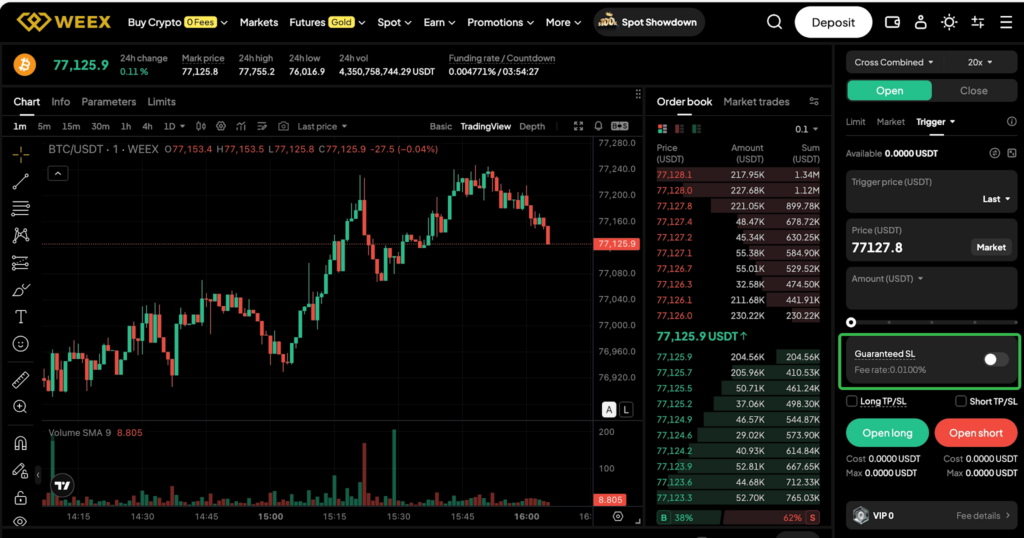Viewport: 1024px width, 538px height.
Task: Open the price alert bell icon
Action: pyautogui.click(x=598, y=126)
